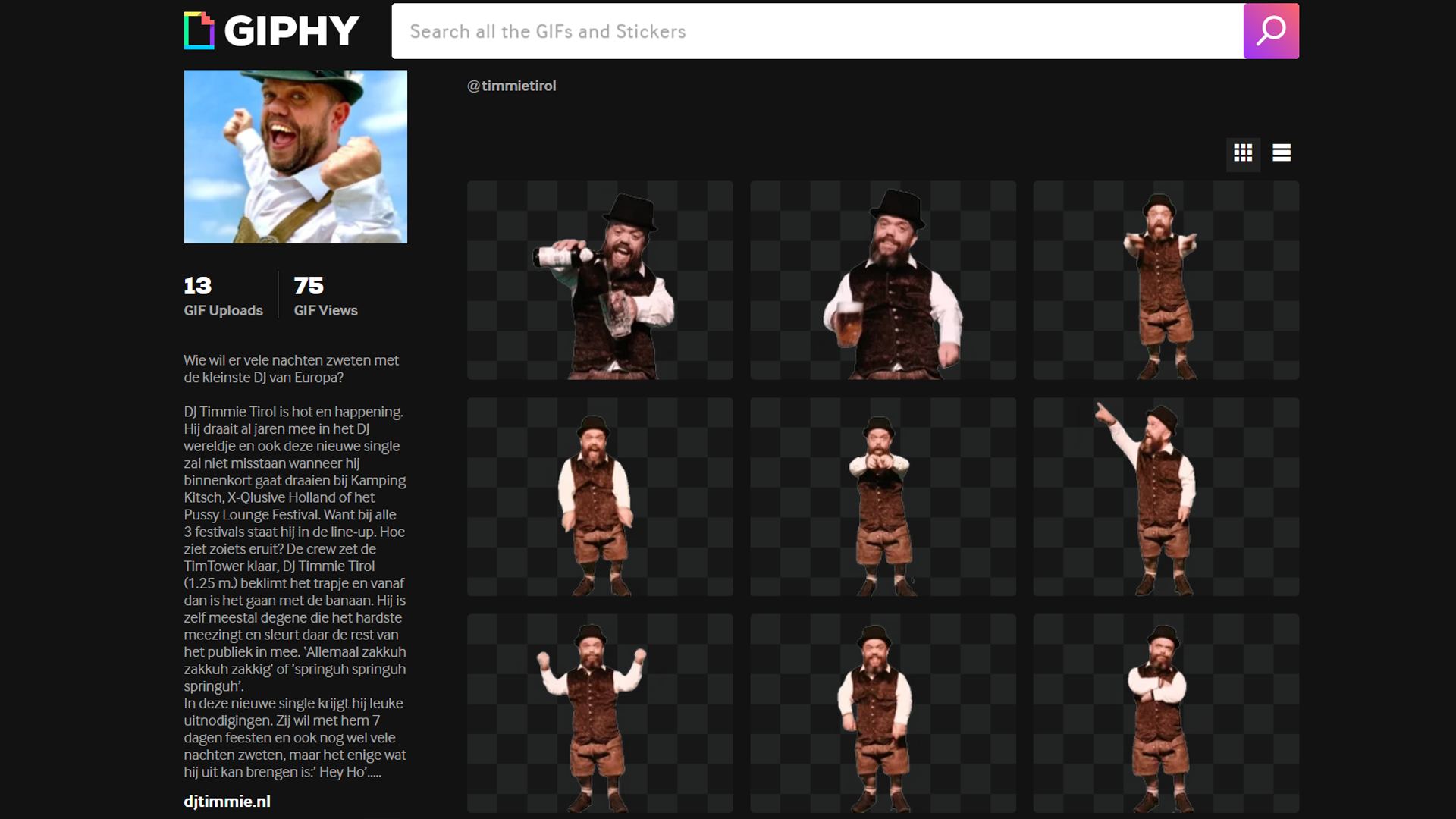The image size is (1456, 819).
Task: Click the @timmietirol username
Action: (512, 86)
